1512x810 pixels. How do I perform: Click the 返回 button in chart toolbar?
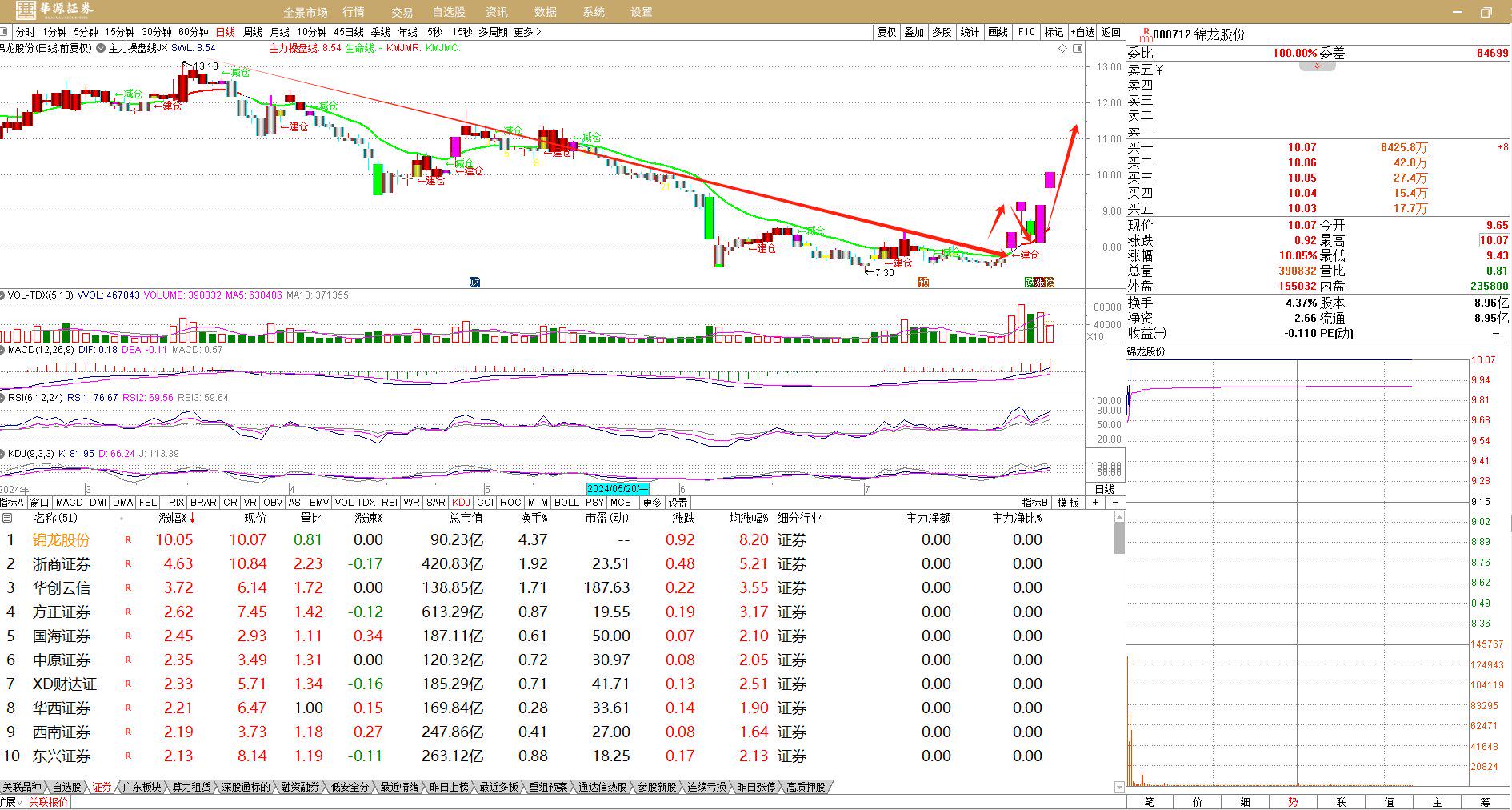tap(1111, 32)
